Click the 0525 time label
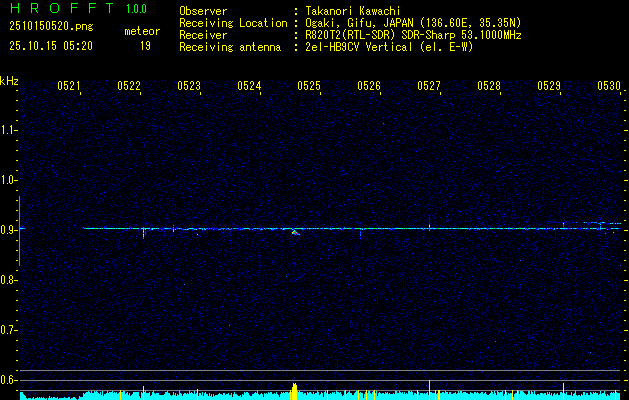Screen dimensions: 629x400 pos(309,85)
